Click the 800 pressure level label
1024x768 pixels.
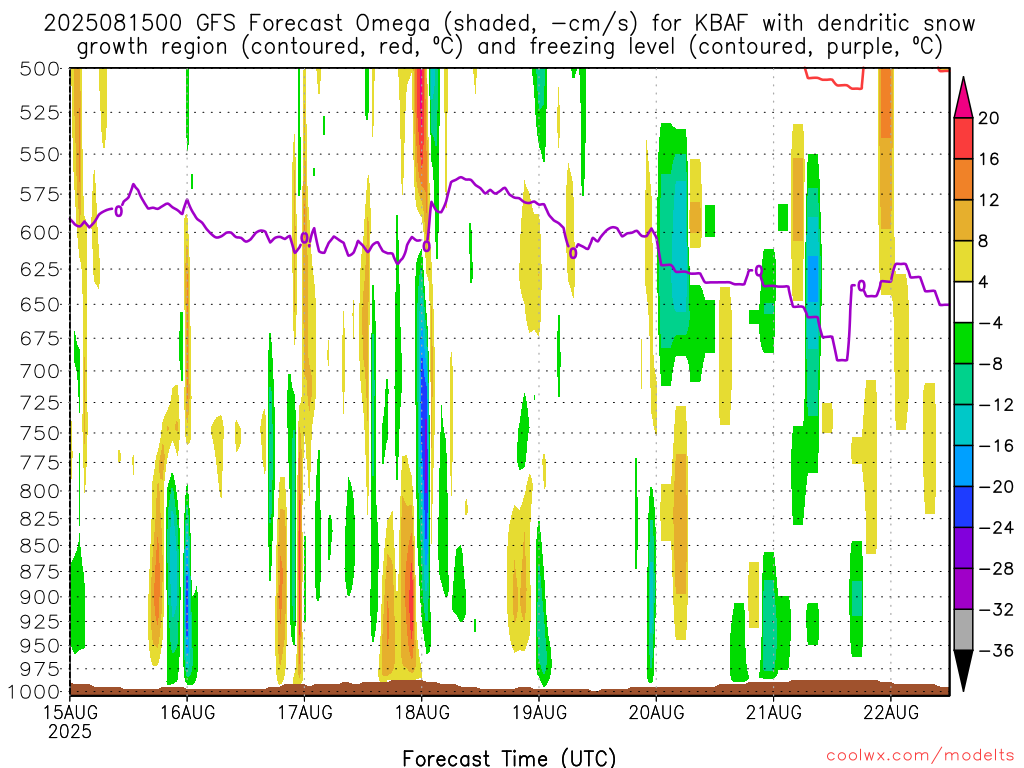(40, 491)
